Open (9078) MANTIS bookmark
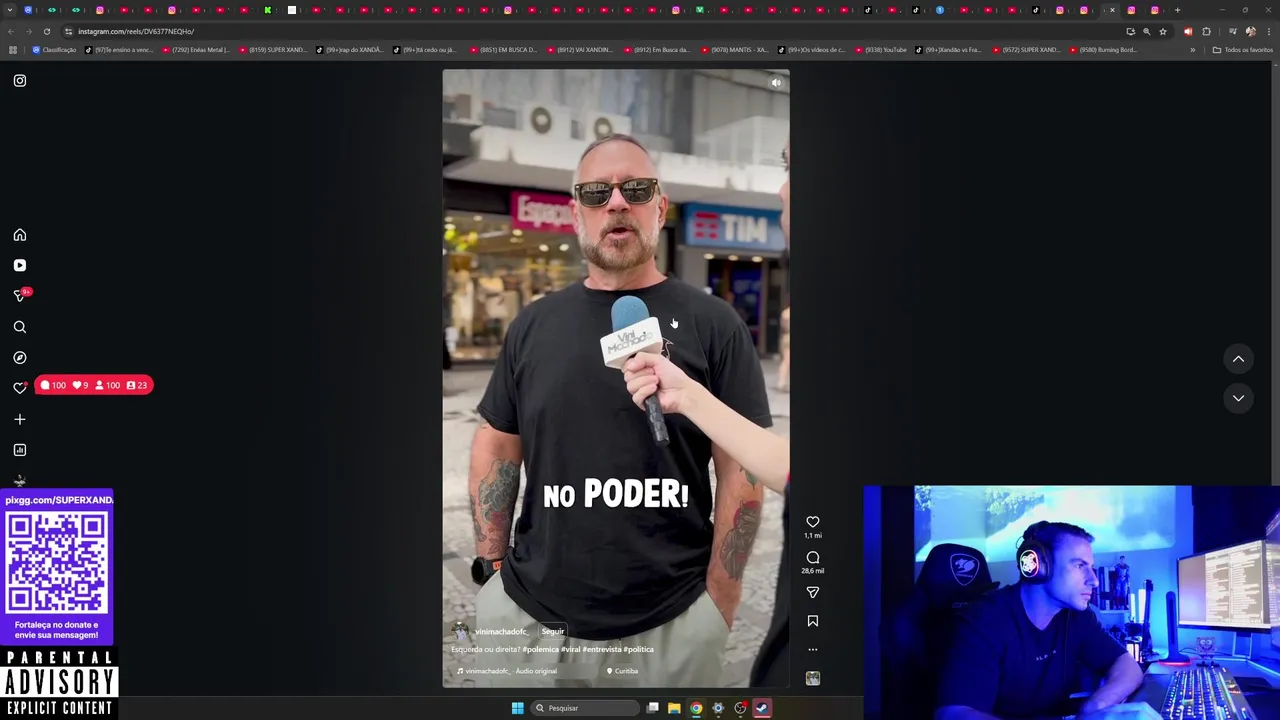 click(x=735, y=50)
